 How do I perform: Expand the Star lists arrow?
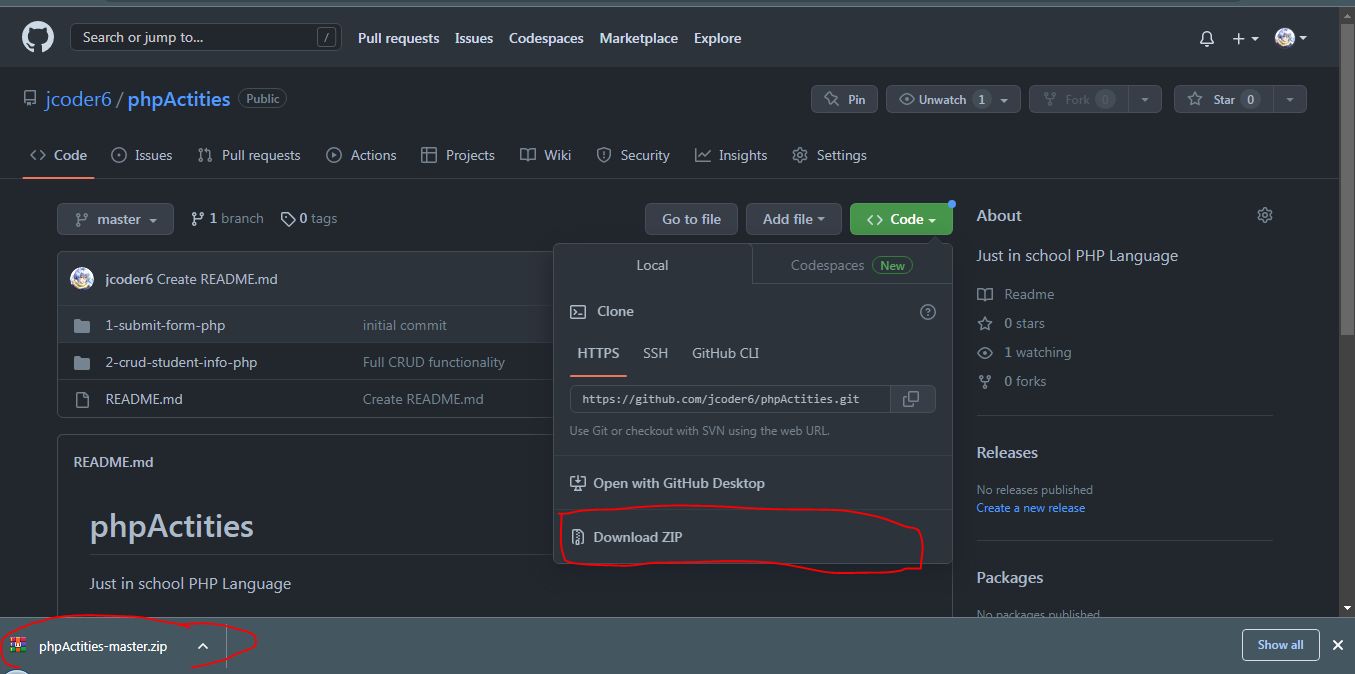[1290, 99]
